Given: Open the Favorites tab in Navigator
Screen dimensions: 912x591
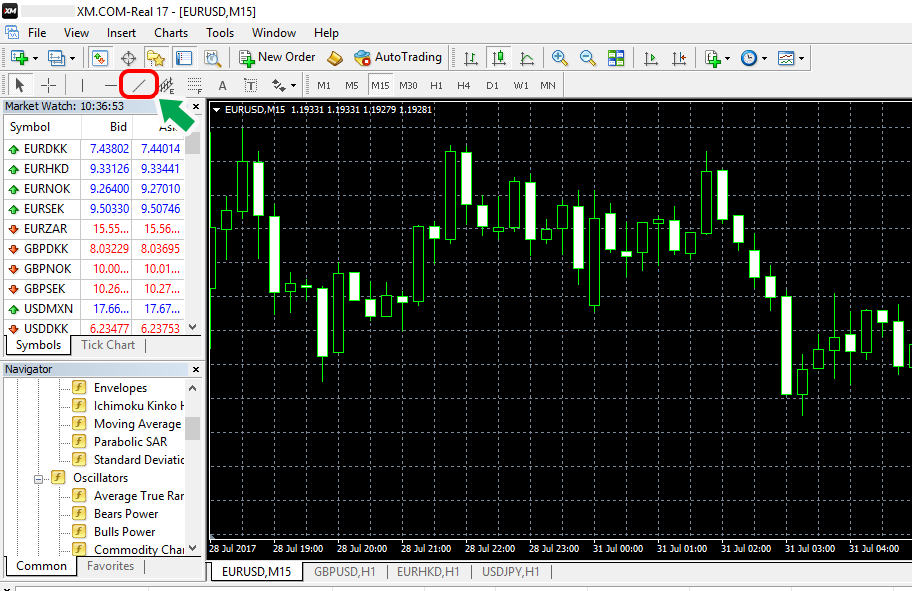Looking at the screenshot, I should click(110, 566).
